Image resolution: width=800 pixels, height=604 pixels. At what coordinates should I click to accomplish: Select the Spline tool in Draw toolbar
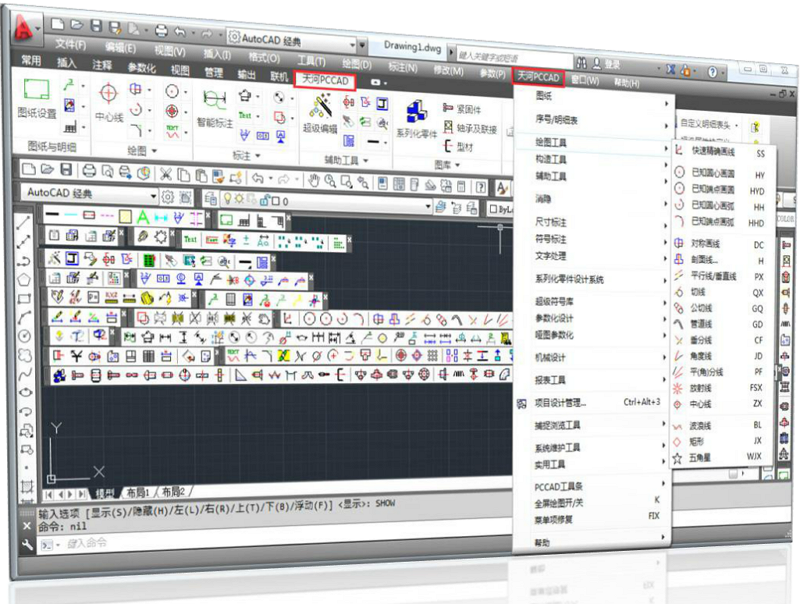[x=24, y=374]
